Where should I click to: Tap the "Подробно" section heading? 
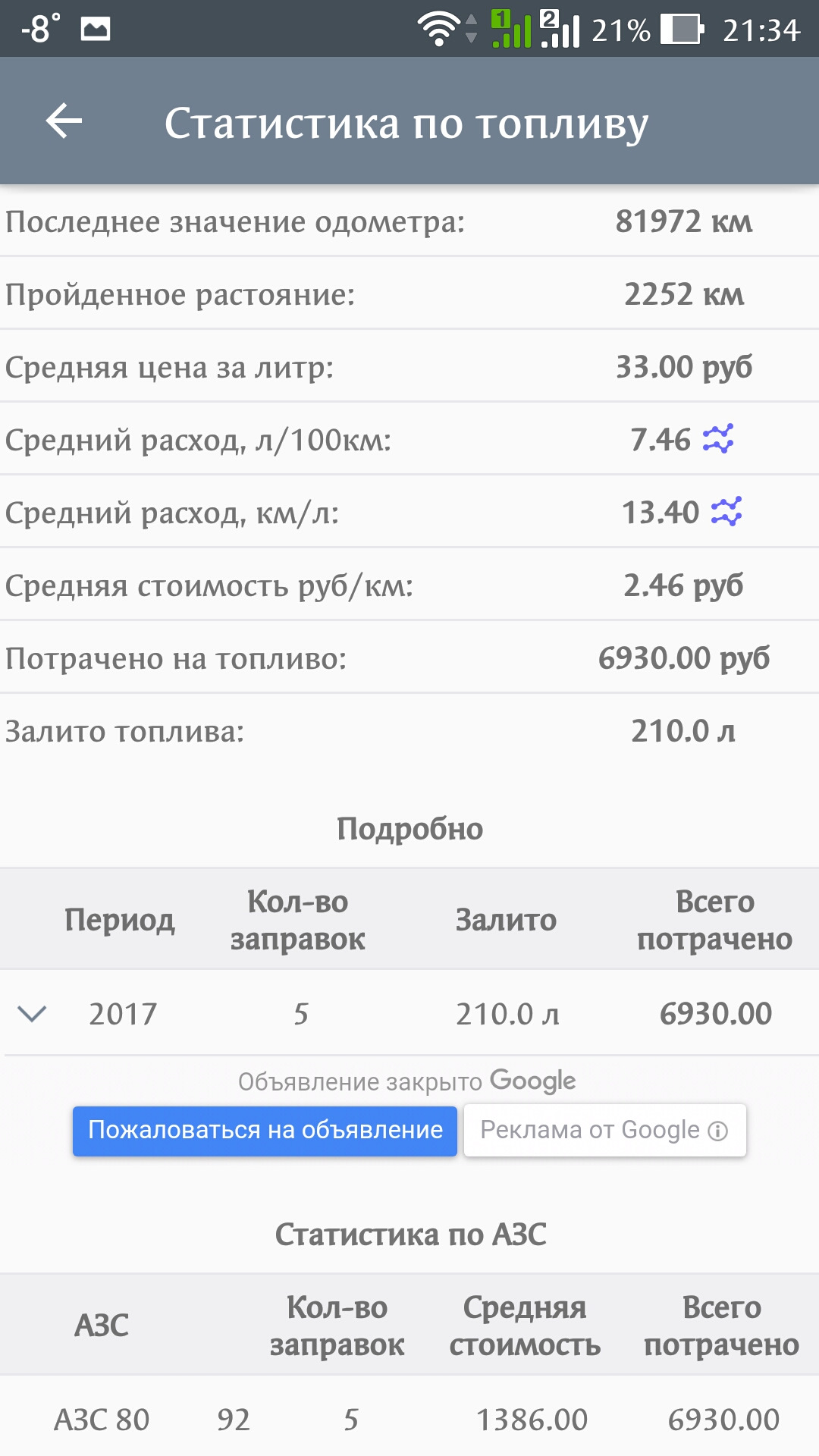tap(409, 829)
